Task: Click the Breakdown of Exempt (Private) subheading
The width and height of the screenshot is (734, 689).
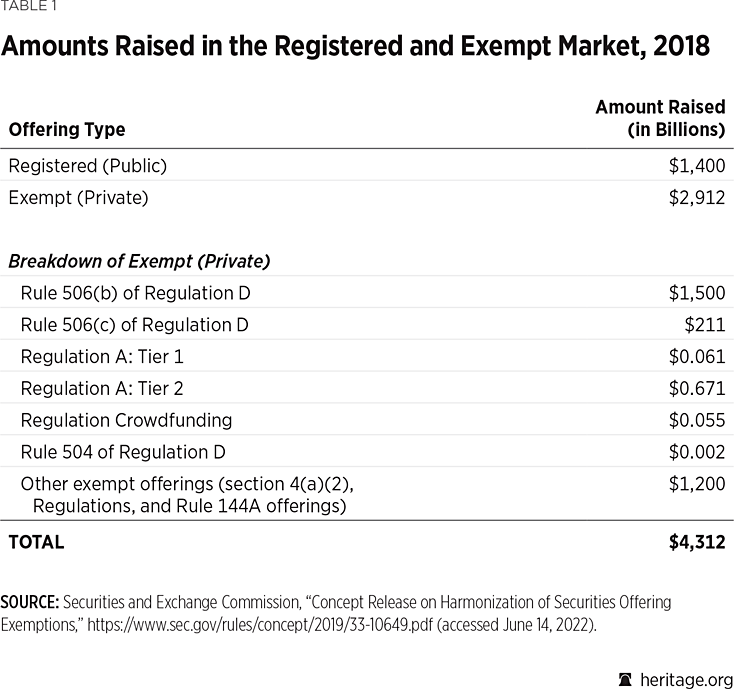Action: click(139, 262)
